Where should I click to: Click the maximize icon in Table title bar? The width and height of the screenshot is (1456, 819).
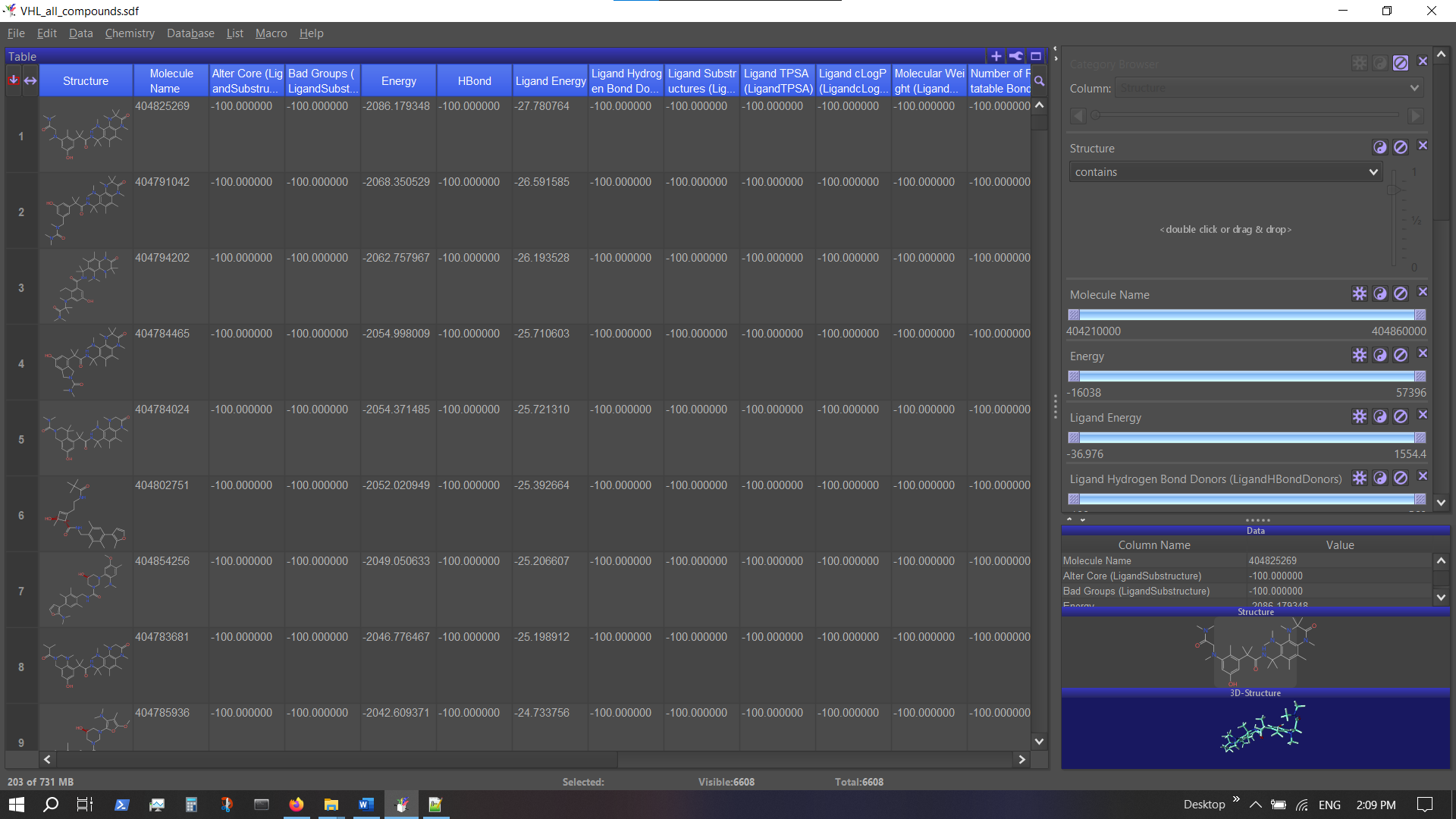(1036, 56)
